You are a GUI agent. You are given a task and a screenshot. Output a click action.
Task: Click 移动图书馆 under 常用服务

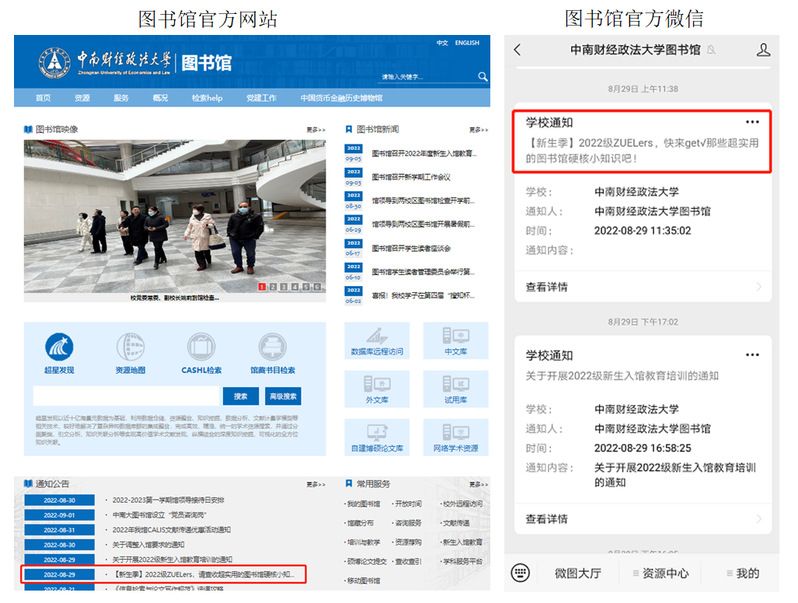[x=363, y=581]
